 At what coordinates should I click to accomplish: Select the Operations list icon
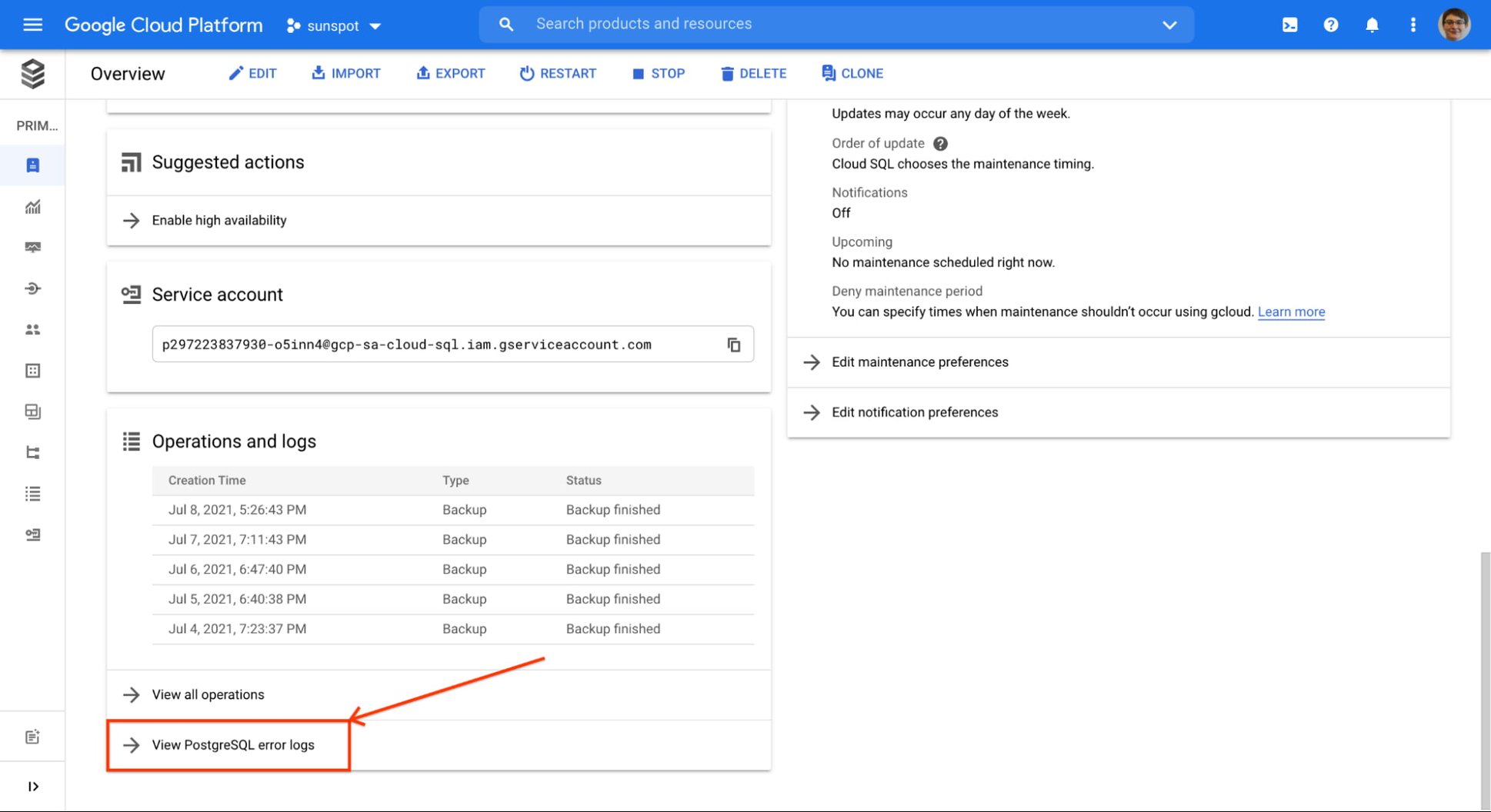coord(32,493)
